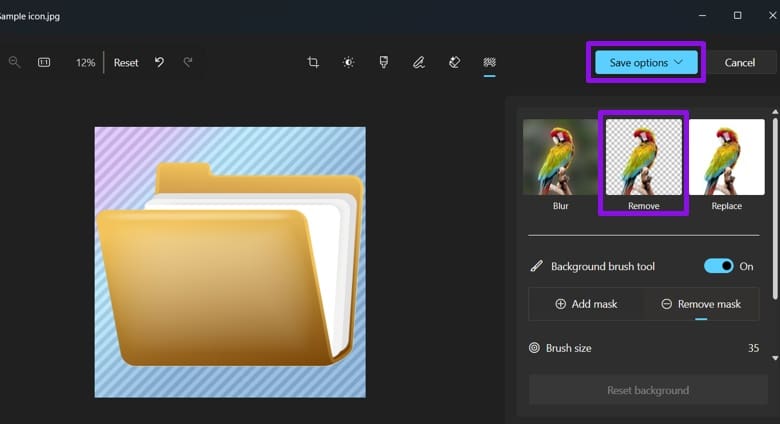Click the Brush size value 35
The height and width of the screenshot is (424, 780).
click(x=753, y=348)
